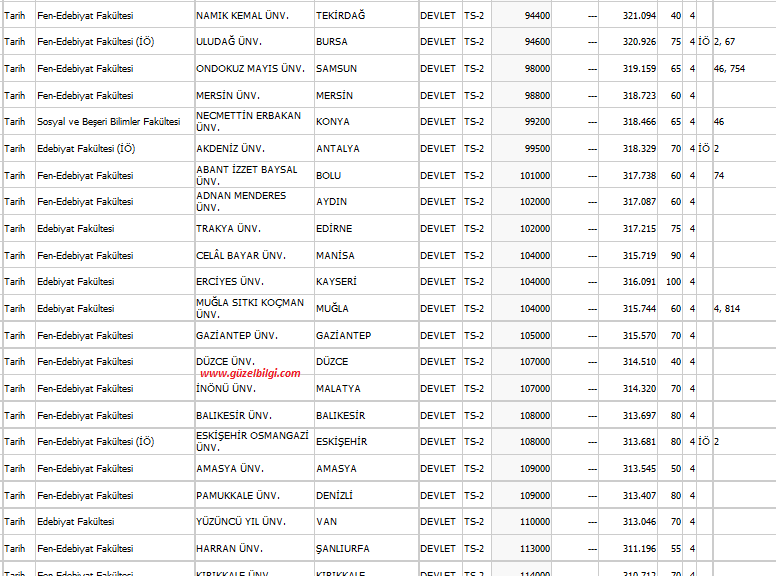Click the Sosyal ve Beşeri Bilimler Fakültesi cell
The image size is (776, 576).
[109, 122]
